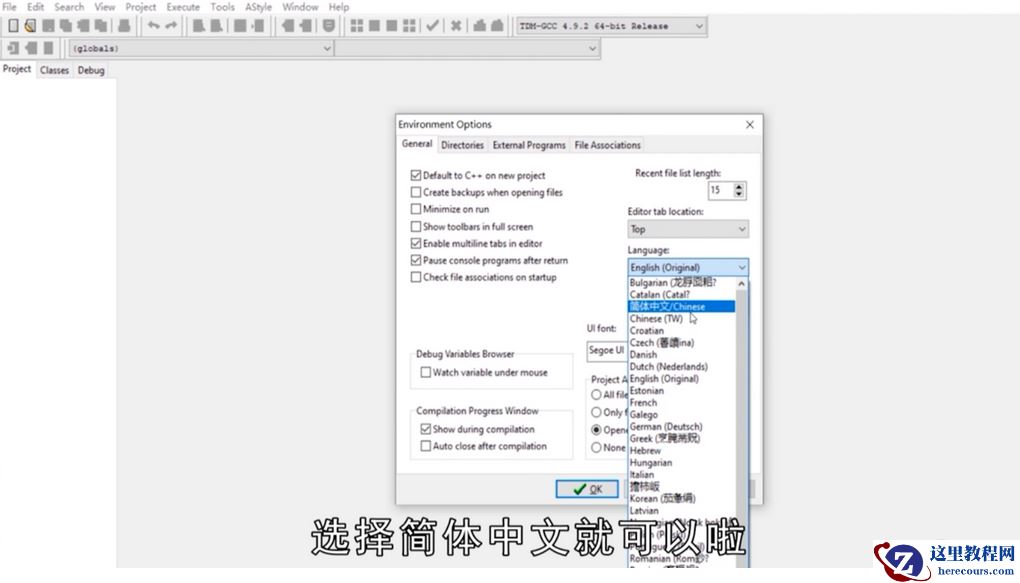1020x583 pixels.
Task: Click the Print toolbar icon
Action: pyautogui.click(x=124, y=26)
